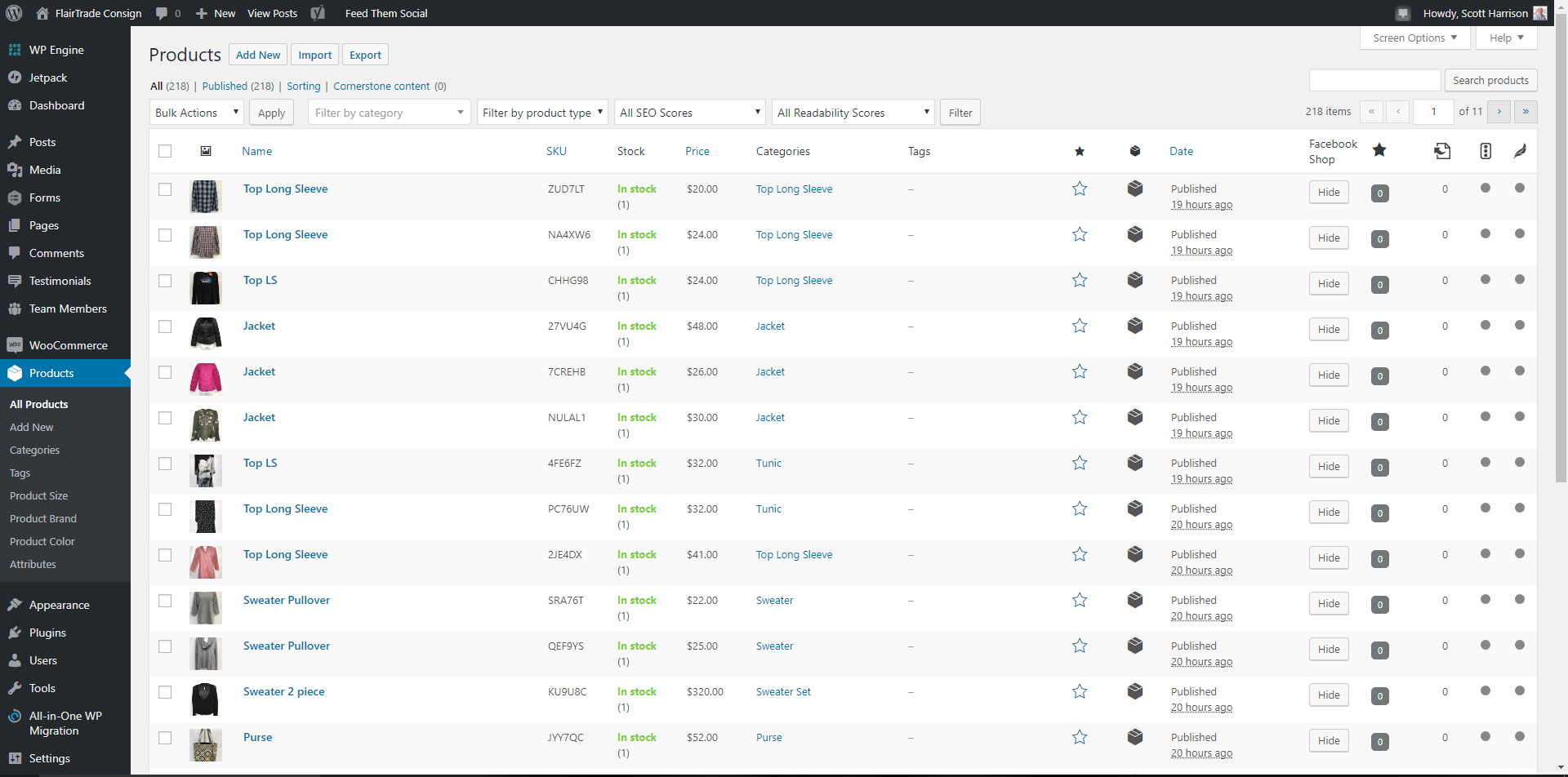Open the All SEO Scores dropdown

(x=689, y=113)
